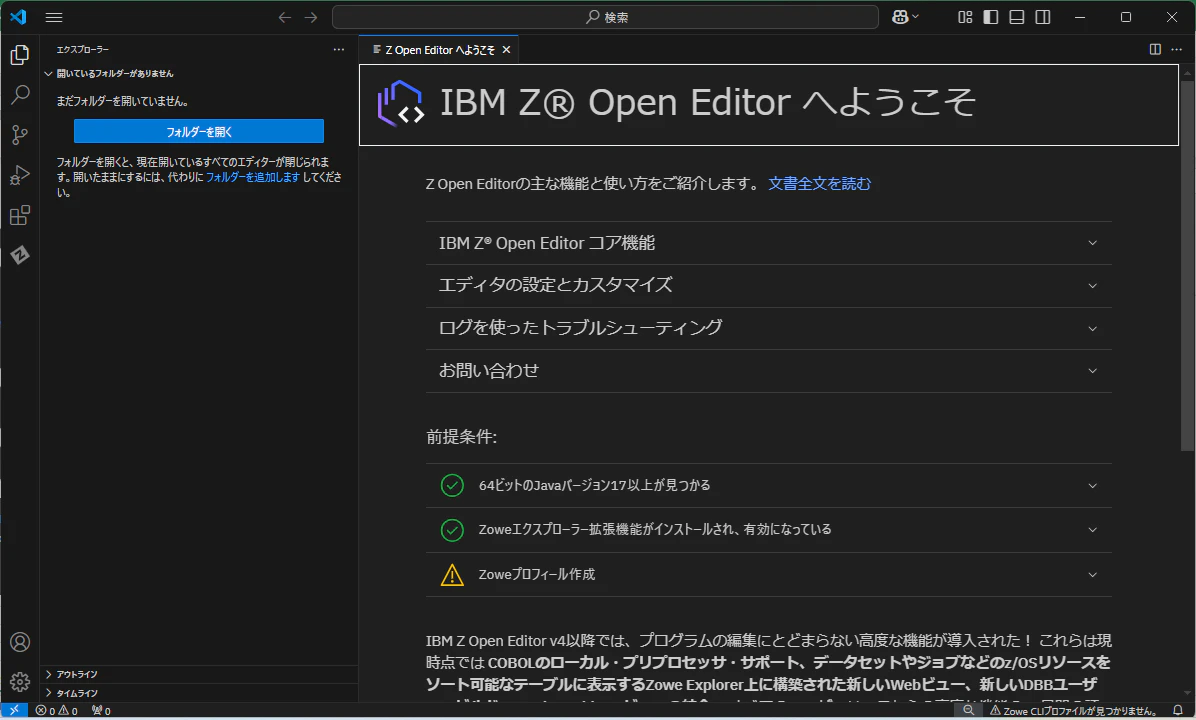The image size is (1196, 720).
Task: Expand the タイムライン section
Action: [199, 693]
